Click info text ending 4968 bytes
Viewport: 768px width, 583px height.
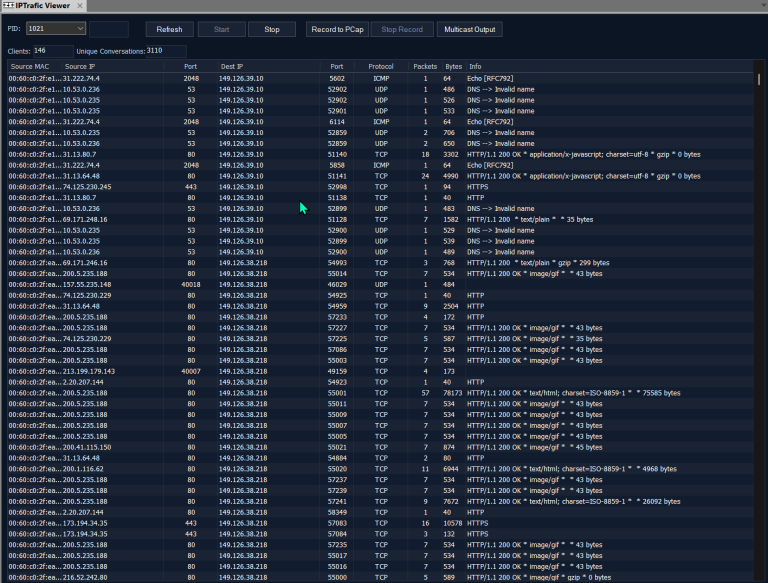point(572,469)
